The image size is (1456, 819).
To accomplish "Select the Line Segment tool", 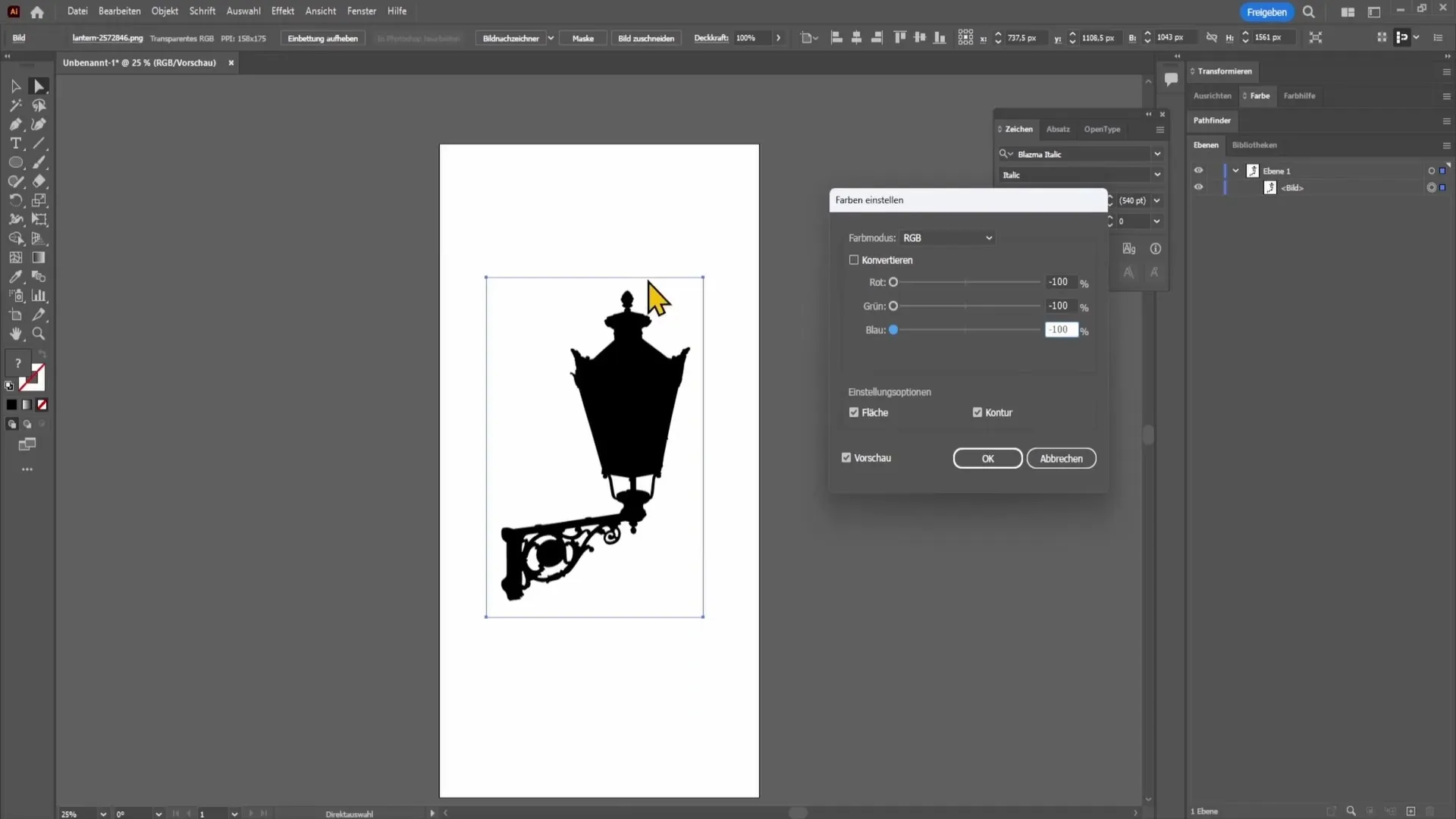I will [39, 143].
